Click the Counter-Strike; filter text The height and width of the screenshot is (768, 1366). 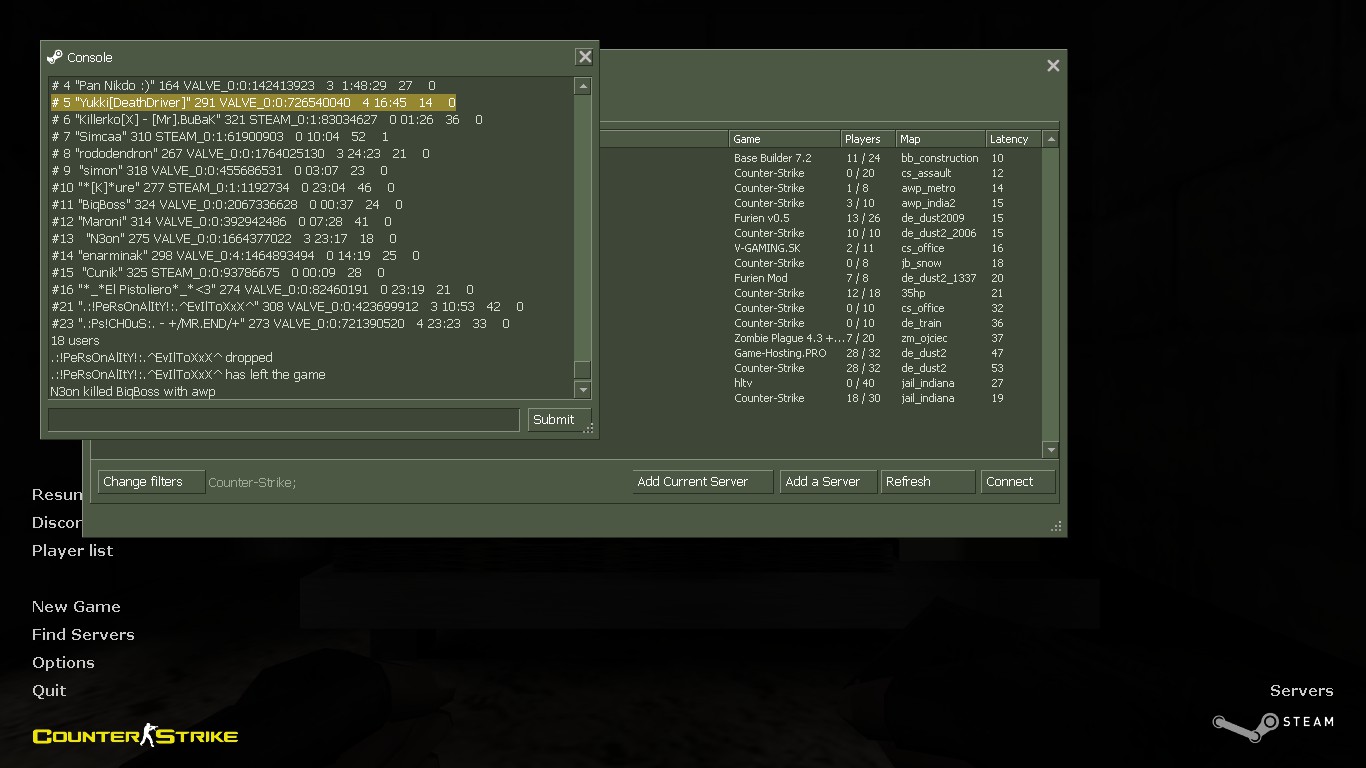[x=252, y=483]
